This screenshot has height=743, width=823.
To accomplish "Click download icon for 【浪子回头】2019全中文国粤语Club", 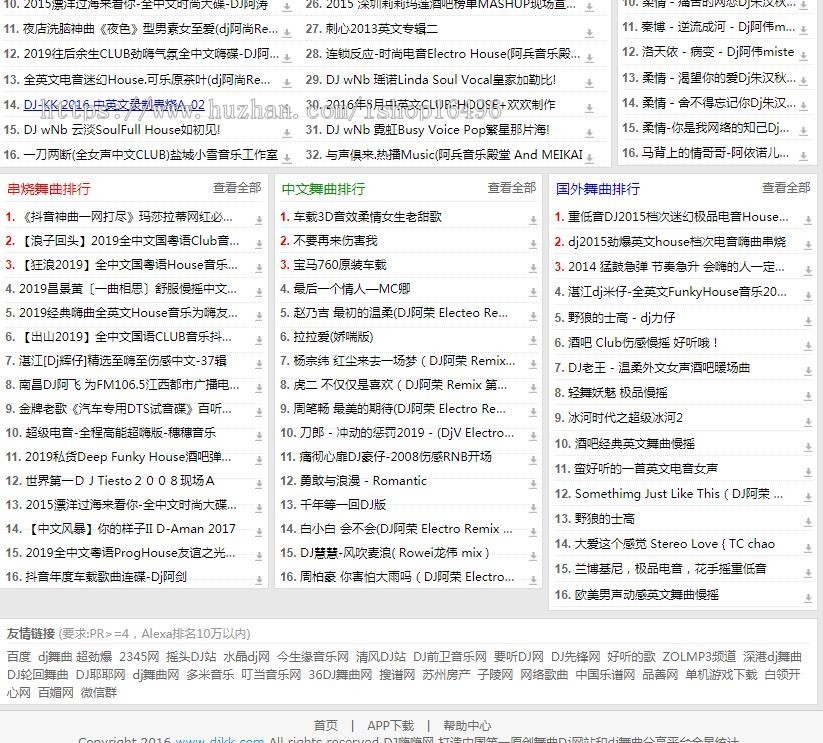I will 259,244.
